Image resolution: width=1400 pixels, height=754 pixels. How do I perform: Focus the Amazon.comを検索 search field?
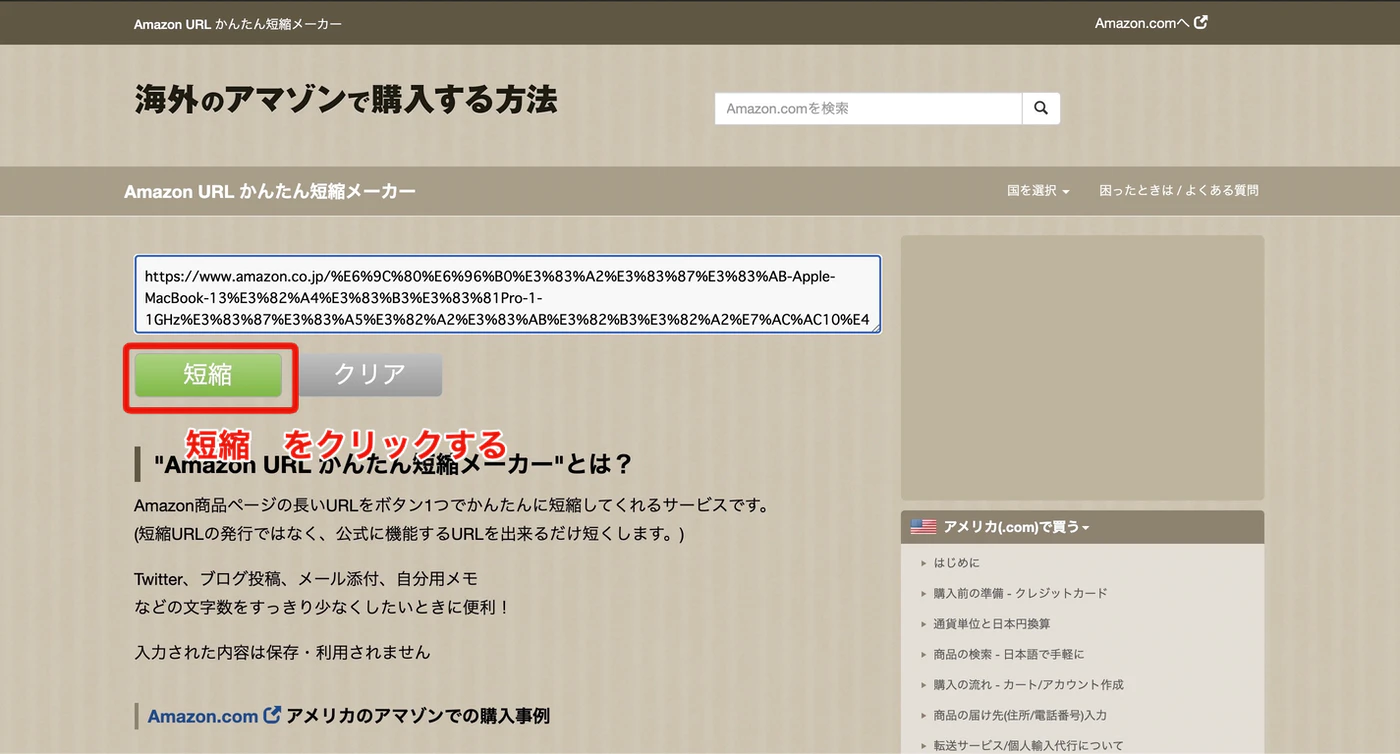pyautogui.click(x=868, y=108)
